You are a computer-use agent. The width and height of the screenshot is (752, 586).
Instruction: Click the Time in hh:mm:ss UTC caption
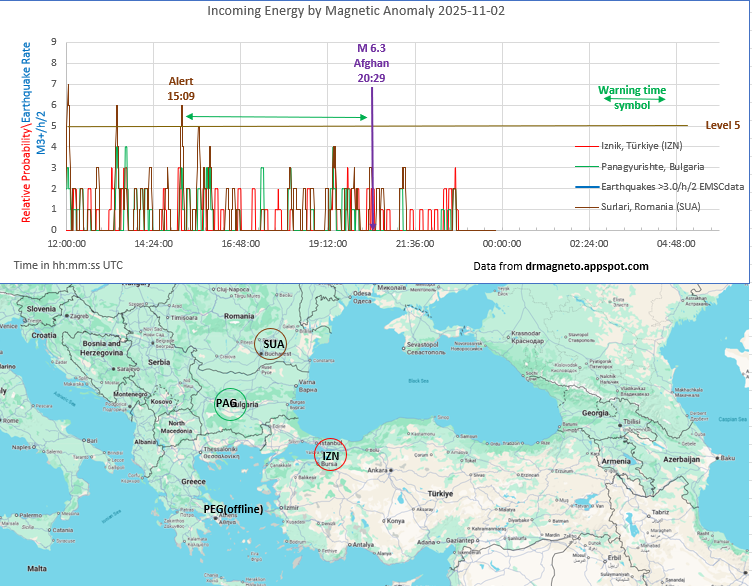[x=69, y=265]
